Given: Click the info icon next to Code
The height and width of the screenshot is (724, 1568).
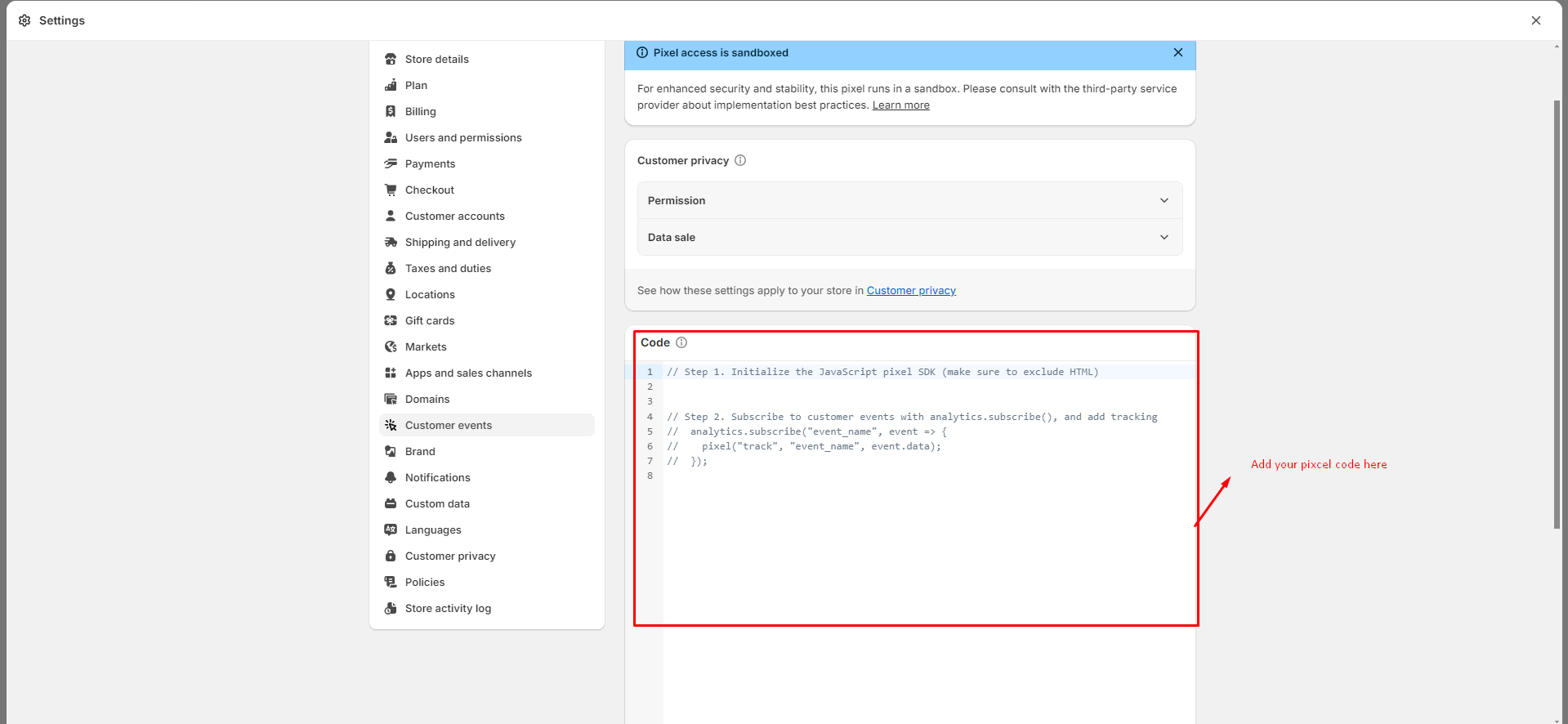Looking at the screenshot, I should point(681,342).
